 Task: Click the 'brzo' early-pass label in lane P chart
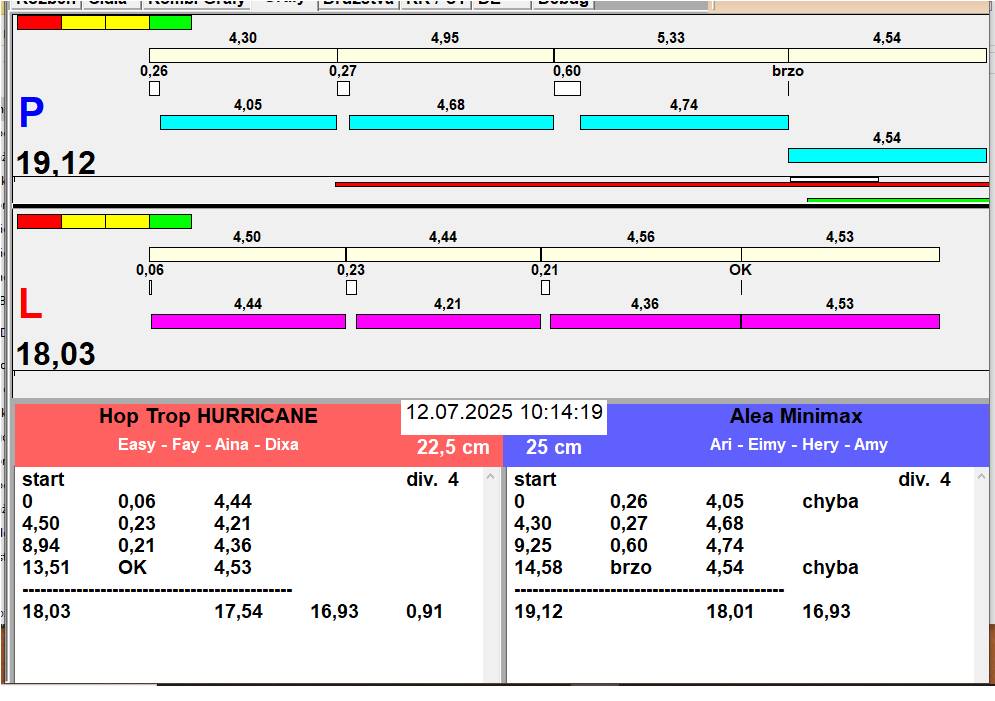[x=788, y=71]
